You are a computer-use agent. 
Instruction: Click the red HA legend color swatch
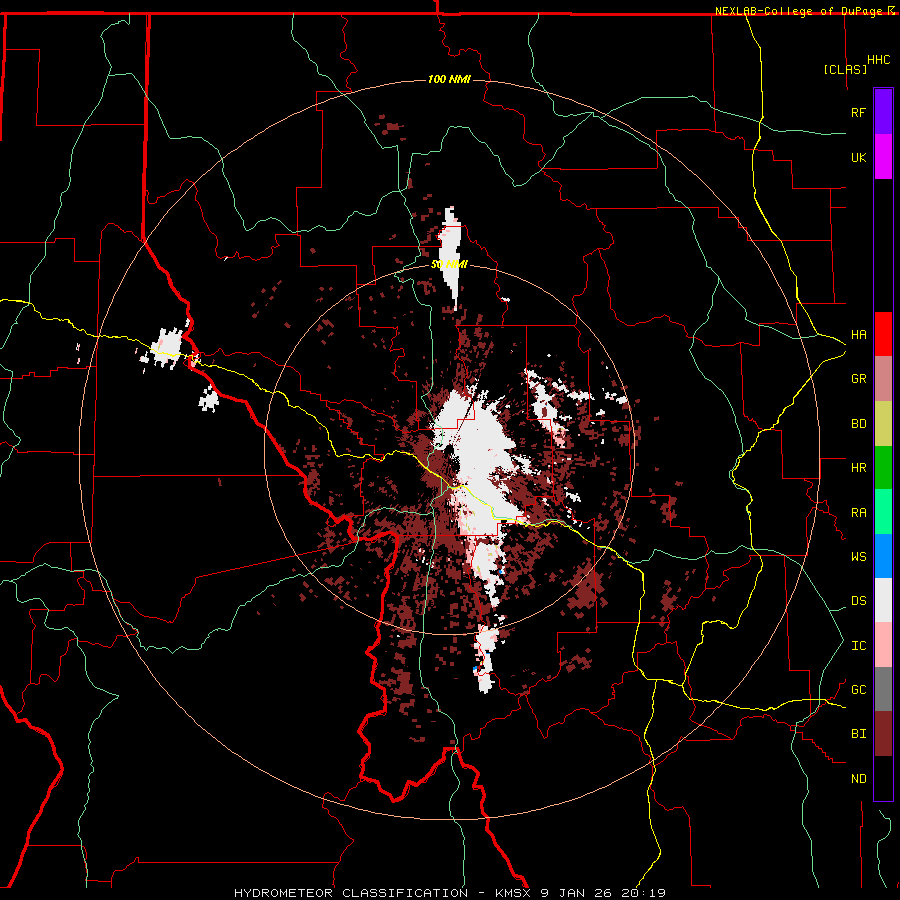[x=883, y=334]
